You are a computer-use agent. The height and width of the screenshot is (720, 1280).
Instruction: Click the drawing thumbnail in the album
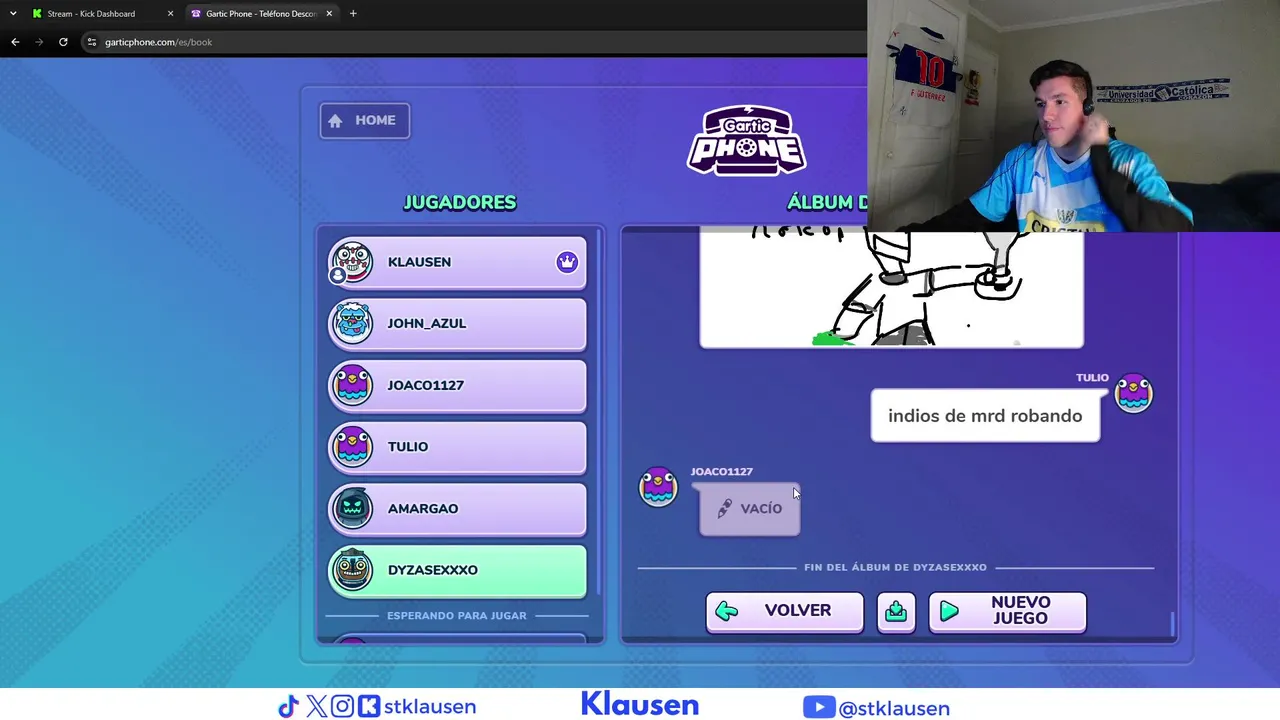(x=891, y=290)
